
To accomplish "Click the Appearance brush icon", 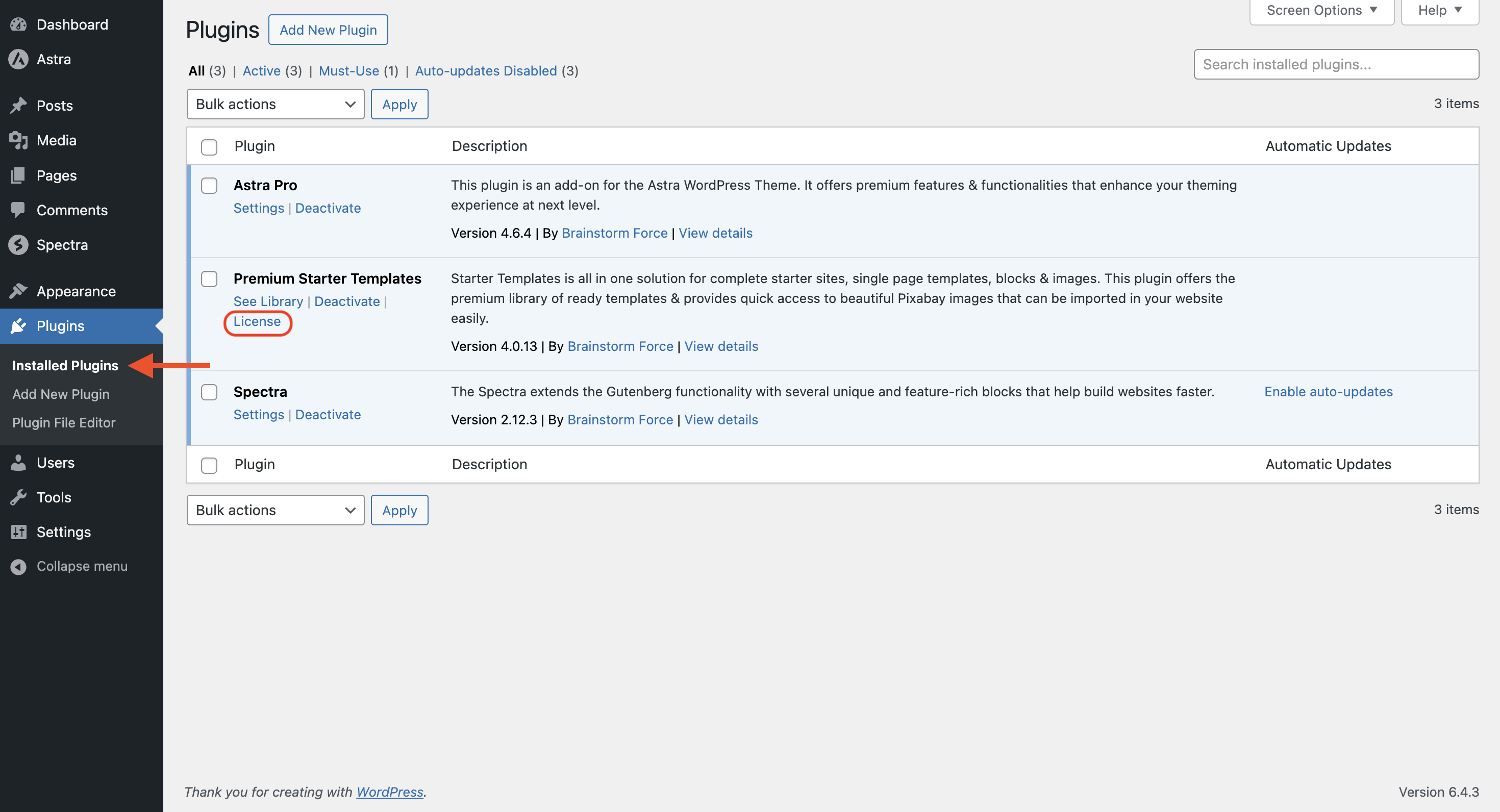I will point(18,290).
